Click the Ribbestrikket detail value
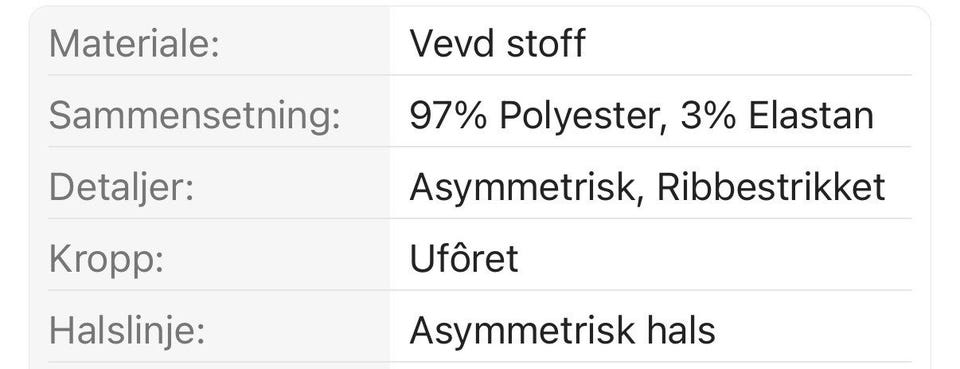Image resolution: width=960 pixels, height=369 pixels. [771, 187]
